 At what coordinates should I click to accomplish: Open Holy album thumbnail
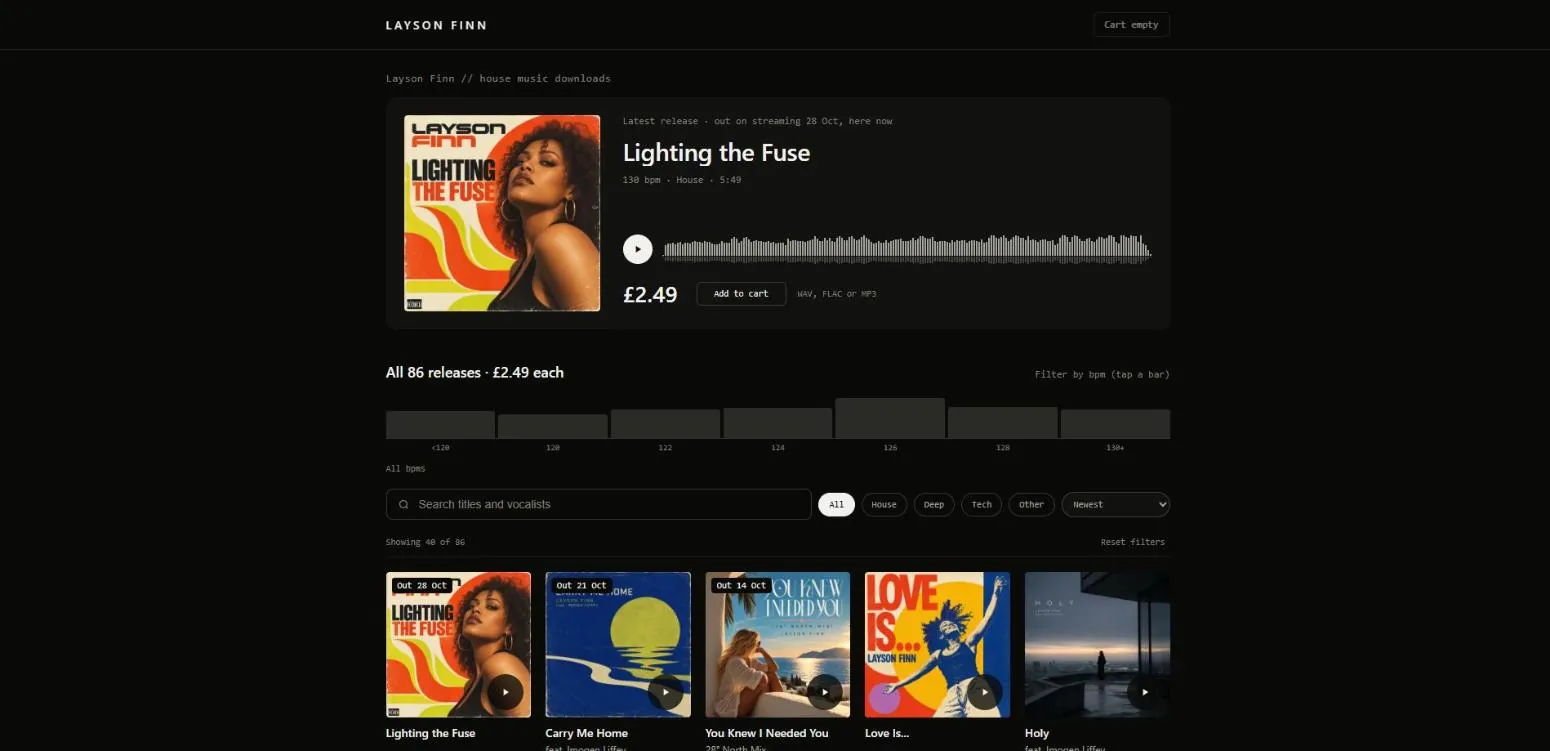[1097, 644]
